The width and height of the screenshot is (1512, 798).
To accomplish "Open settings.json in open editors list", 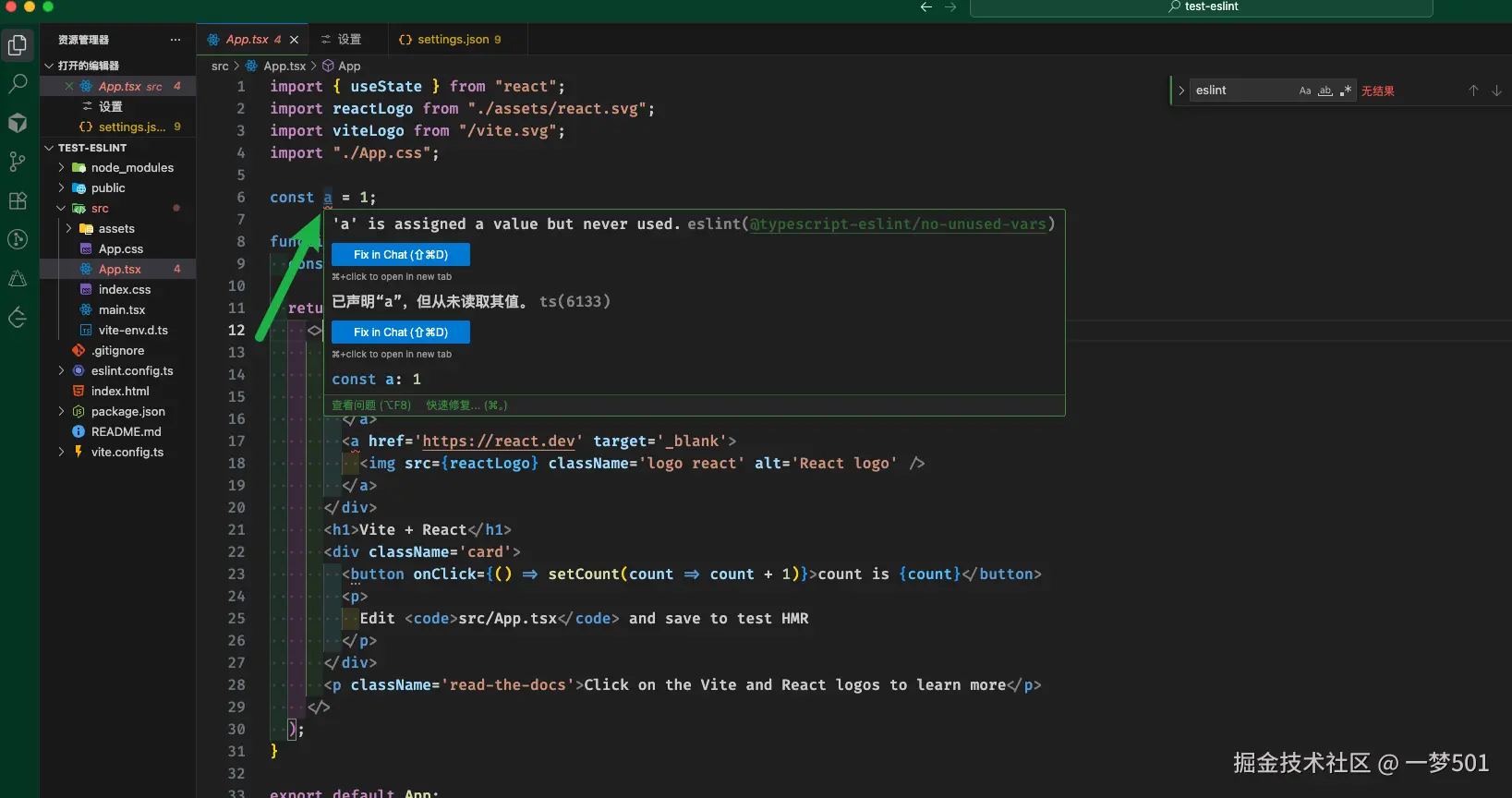I will (x=132, y=127).
